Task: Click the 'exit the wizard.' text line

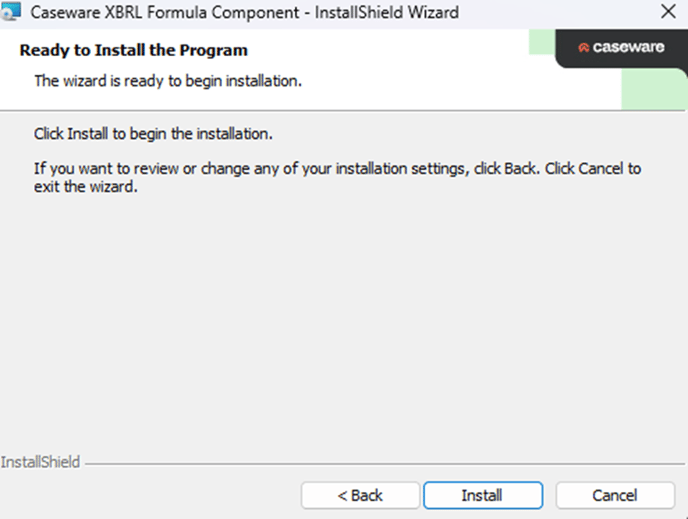Action: 86,187
